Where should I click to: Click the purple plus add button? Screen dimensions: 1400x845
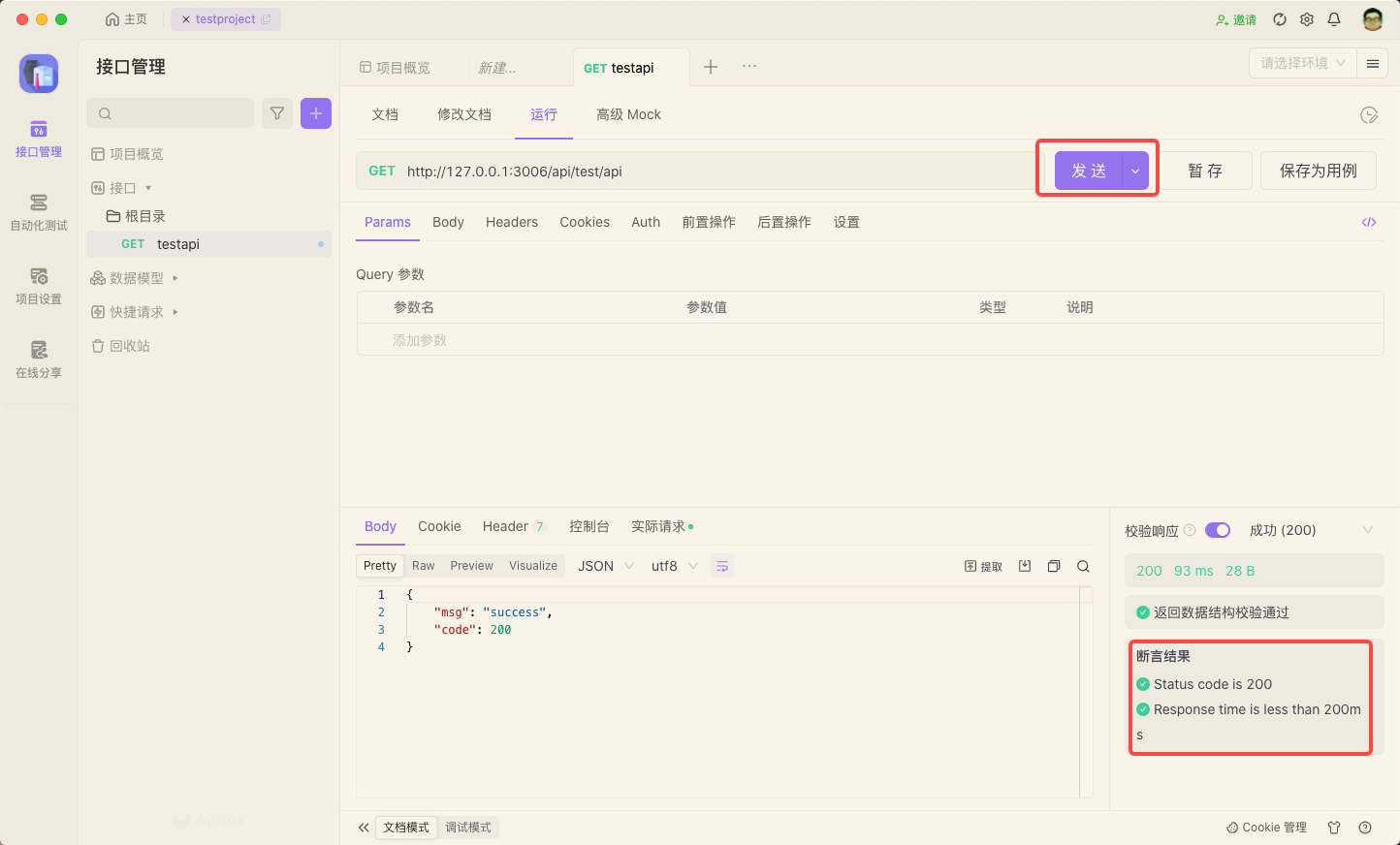pyautogui.click(x=316, y=113)
